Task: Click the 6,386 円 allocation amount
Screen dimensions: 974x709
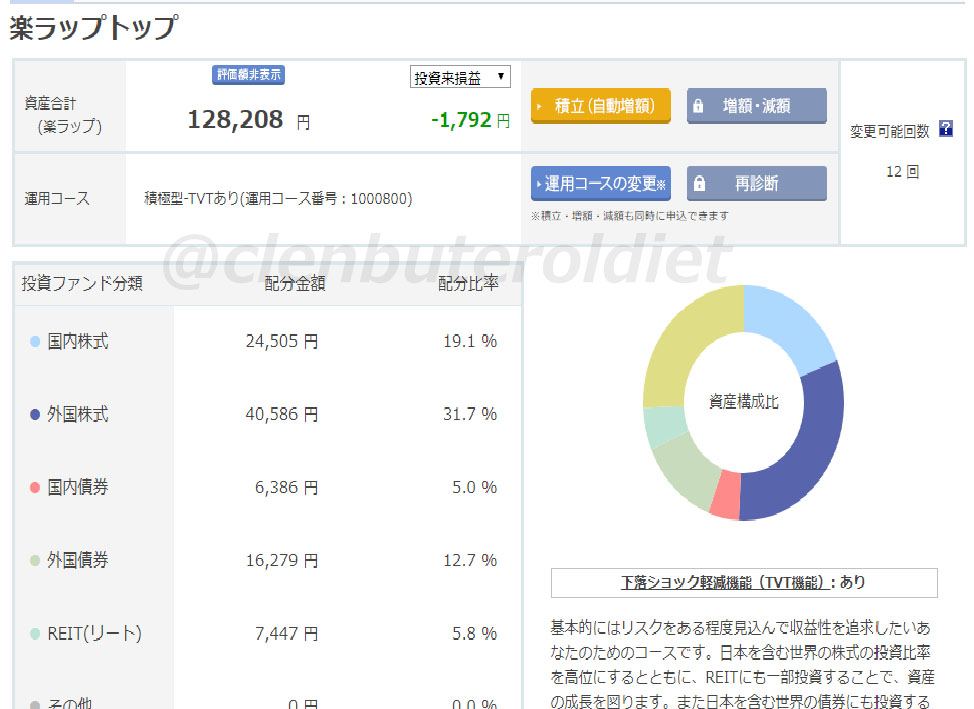Action: tap(286, 487)
